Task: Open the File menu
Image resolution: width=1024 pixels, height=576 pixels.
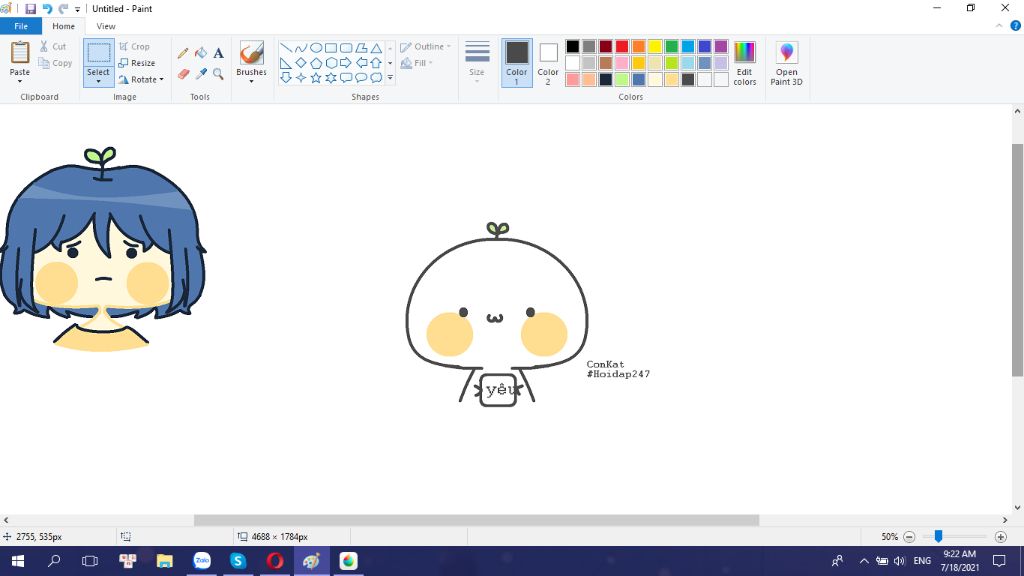Action: pos(21,26)
